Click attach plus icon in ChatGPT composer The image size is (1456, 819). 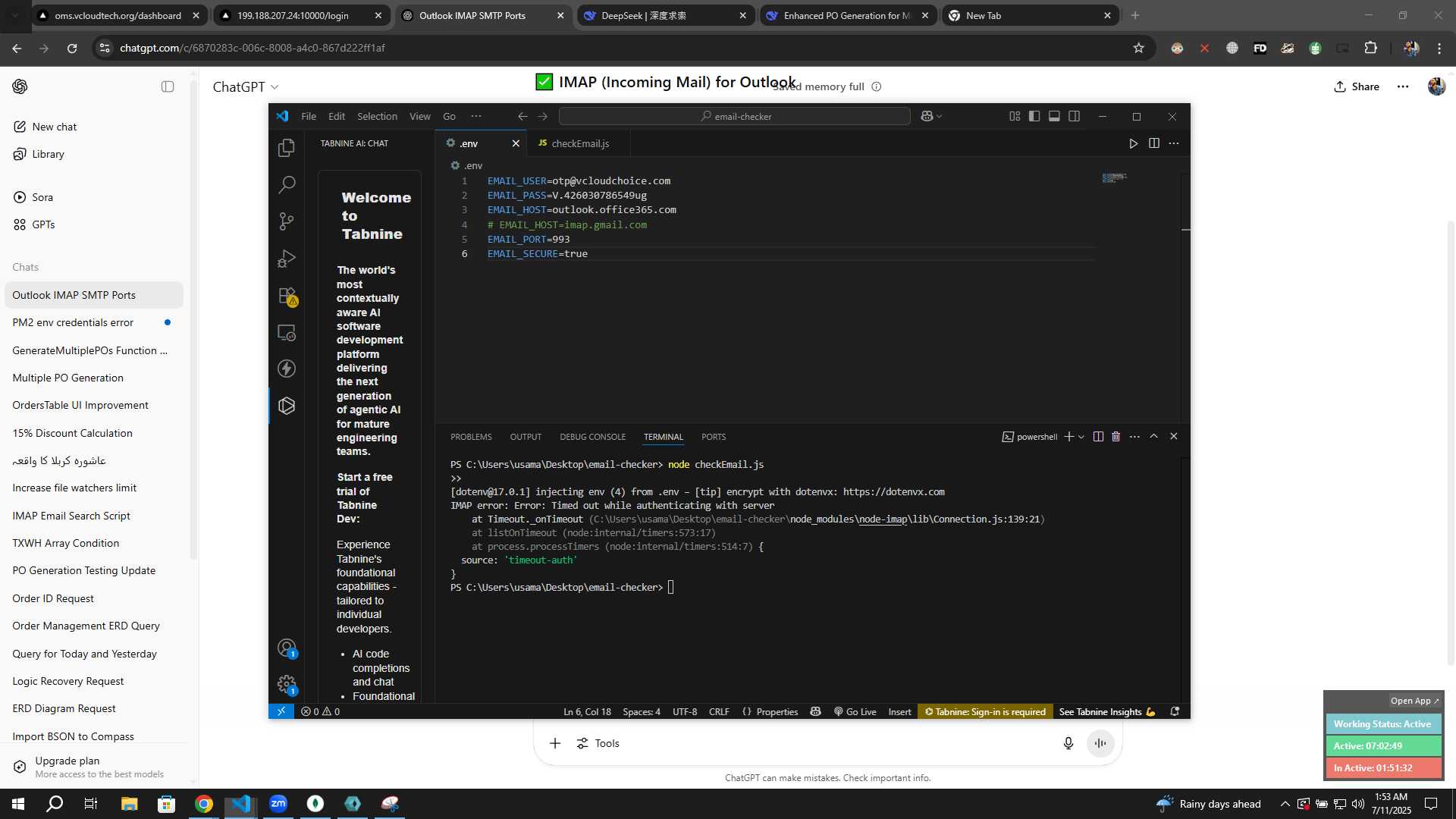555,743
